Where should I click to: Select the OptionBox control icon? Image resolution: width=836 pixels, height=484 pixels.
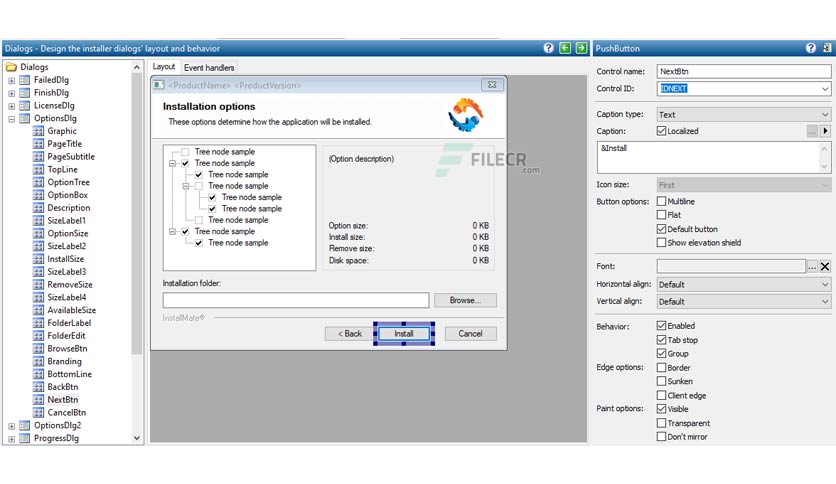(x=38, y=195)
